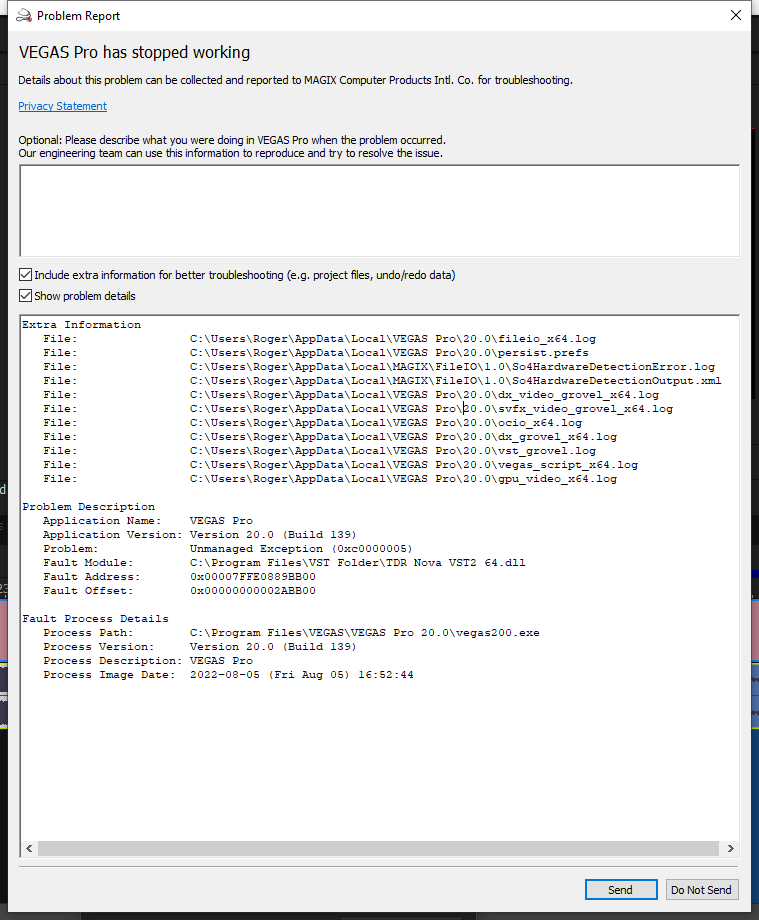Click the right arrow of the horizontal scrollbar
Viewport: 759px width, 920px height.
coord(729,848)
